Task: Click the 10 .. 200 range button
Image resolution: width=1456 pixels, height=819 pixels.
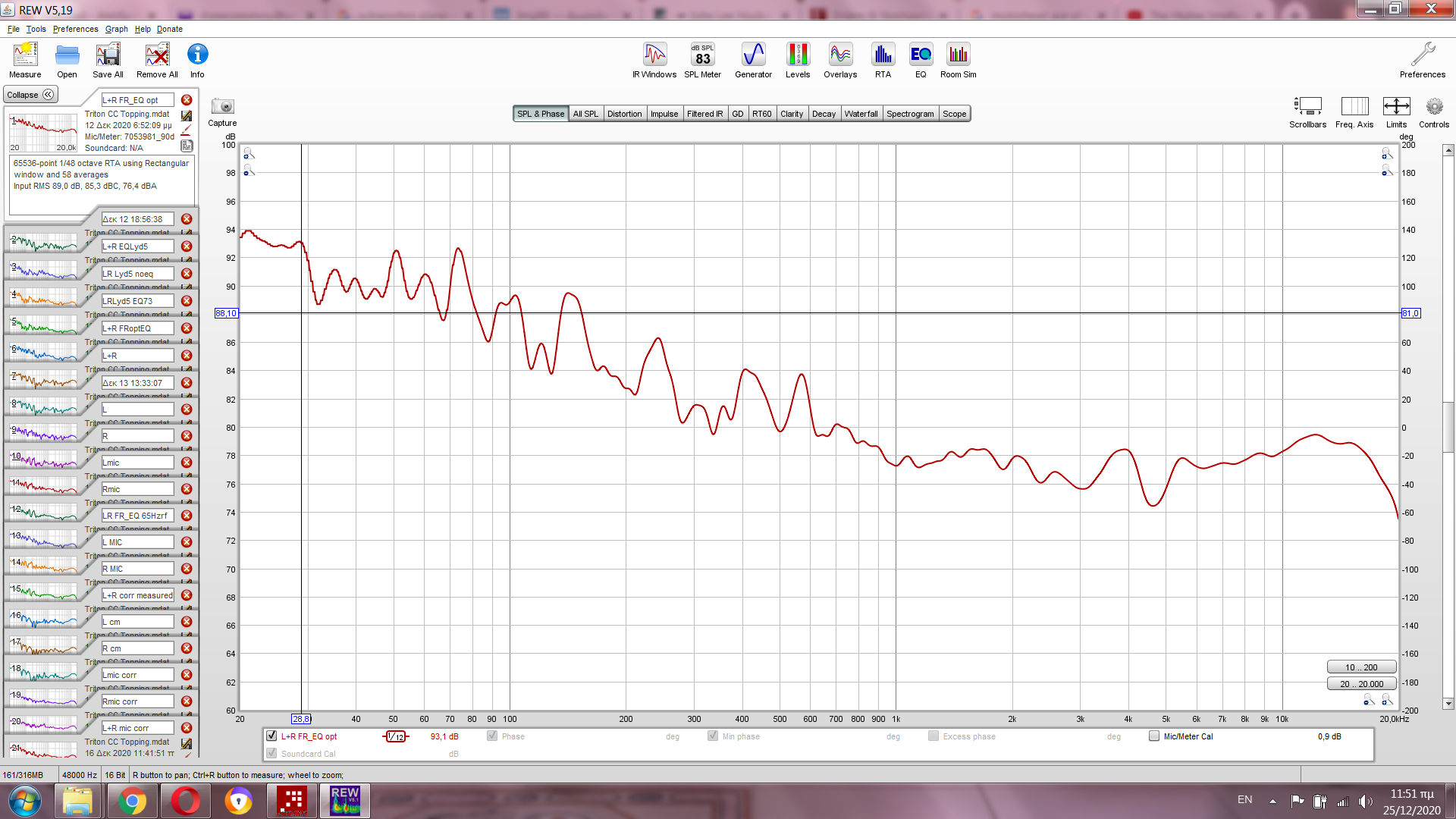Action: [1361, 667]
